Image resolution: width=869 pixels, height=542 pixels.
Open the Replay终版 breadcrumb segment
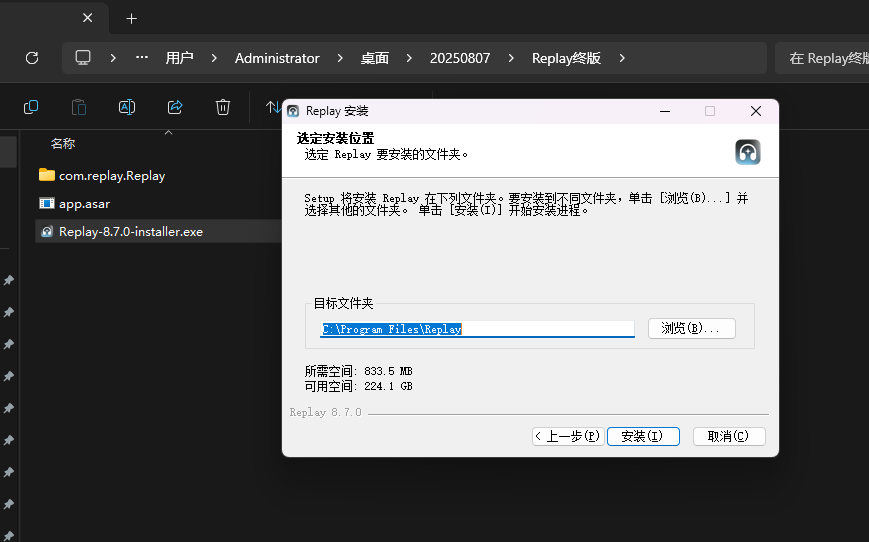pos(566,58)
